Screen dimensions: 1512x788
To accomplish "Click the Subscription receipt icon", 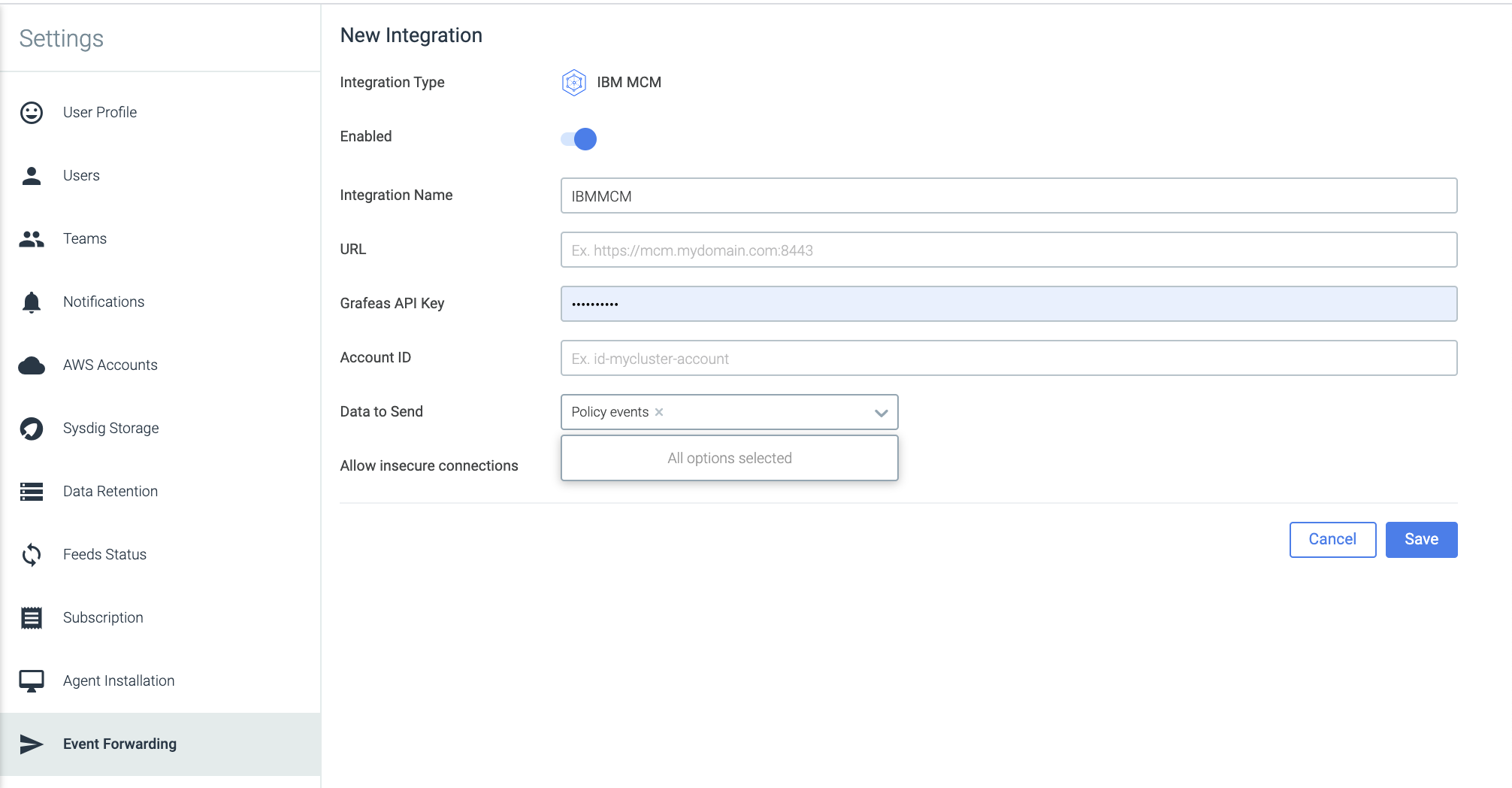I will (32, 618).
